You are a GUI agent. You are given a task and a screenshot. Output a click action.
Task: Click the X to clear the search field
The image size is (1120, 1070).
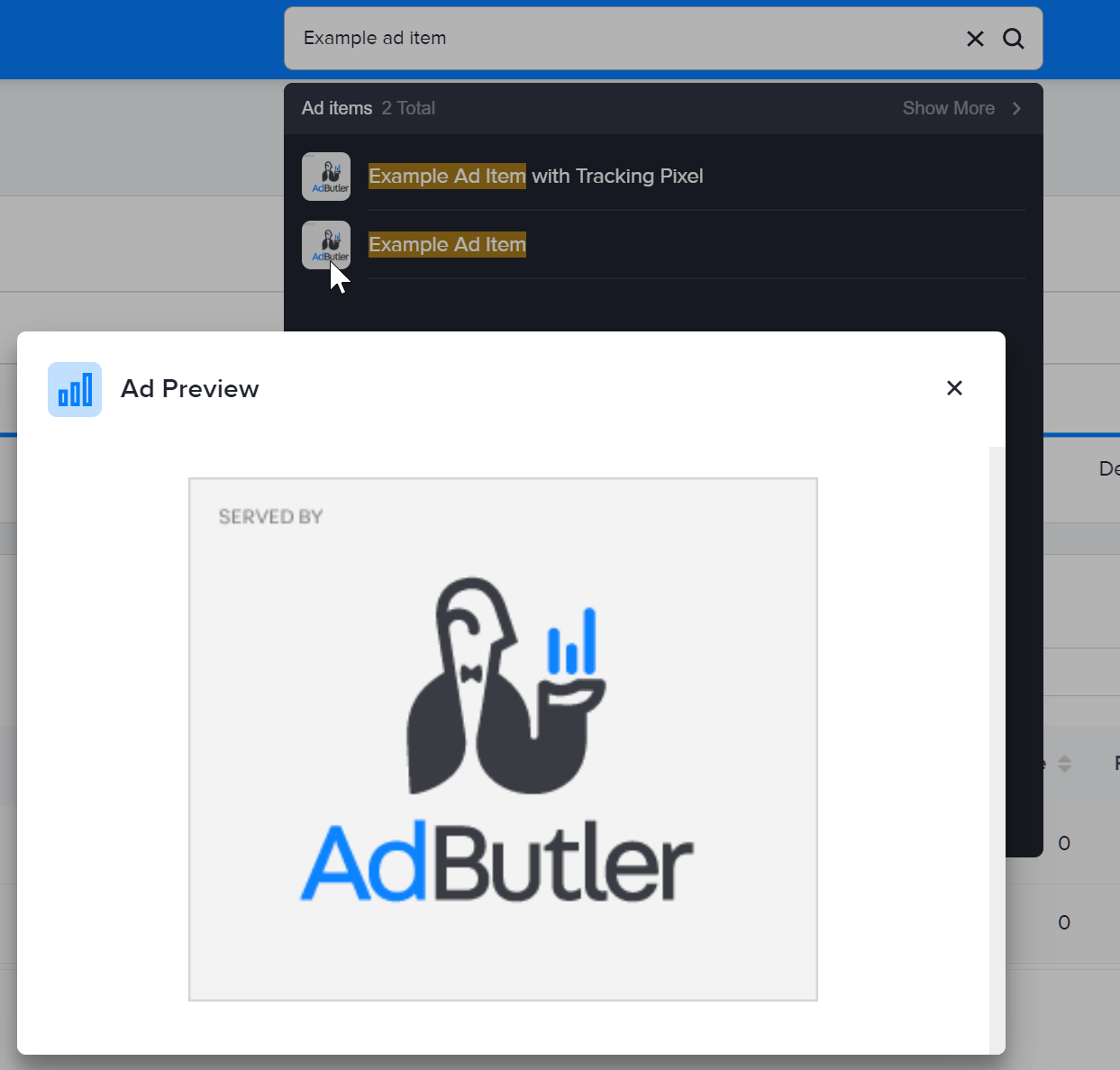[x=975, y=38]
